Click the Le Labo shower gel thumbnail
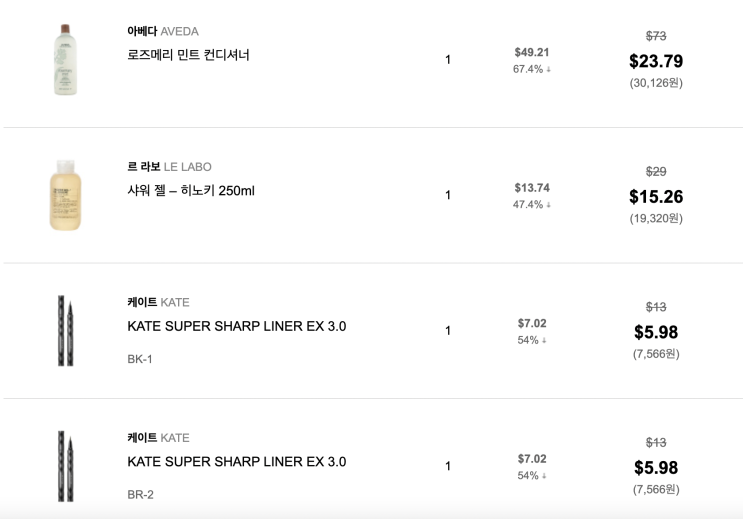The width and height of the screenshot is (743, 519). [65, 195]
